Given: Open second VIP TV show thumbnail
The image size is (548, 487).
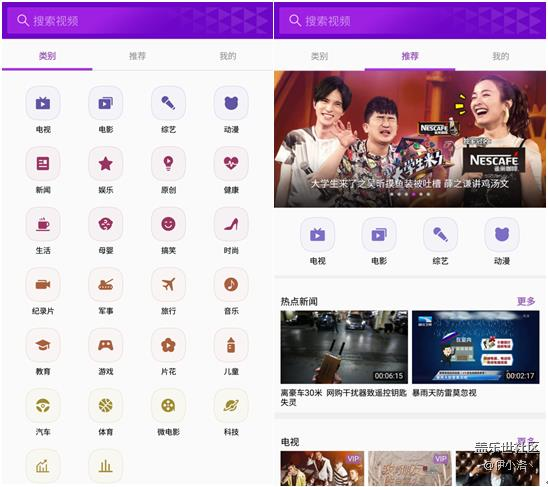Looking at the screenshot, I should 410,468.
